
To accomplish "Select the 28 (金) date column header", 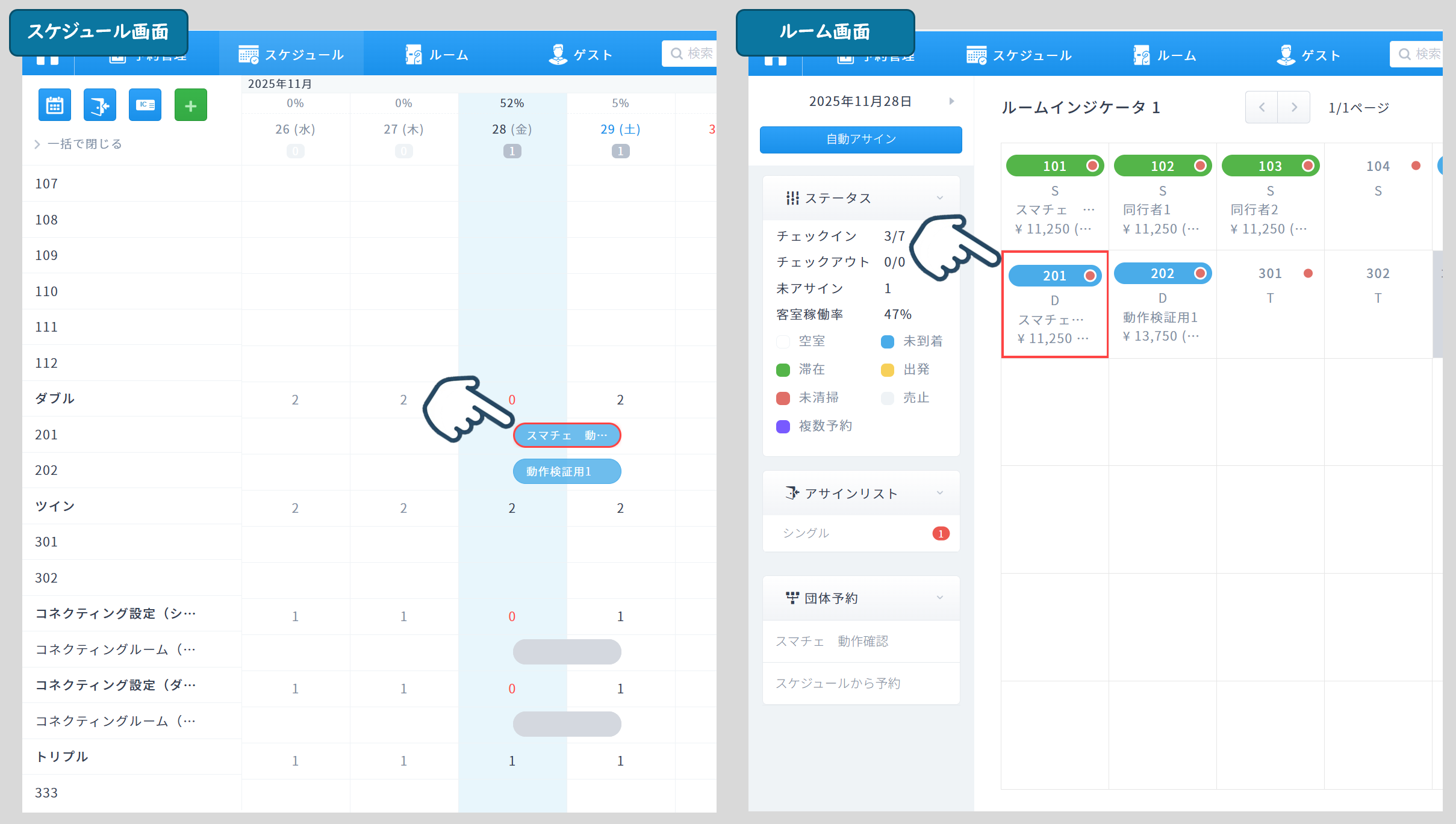I will (512, 129).
